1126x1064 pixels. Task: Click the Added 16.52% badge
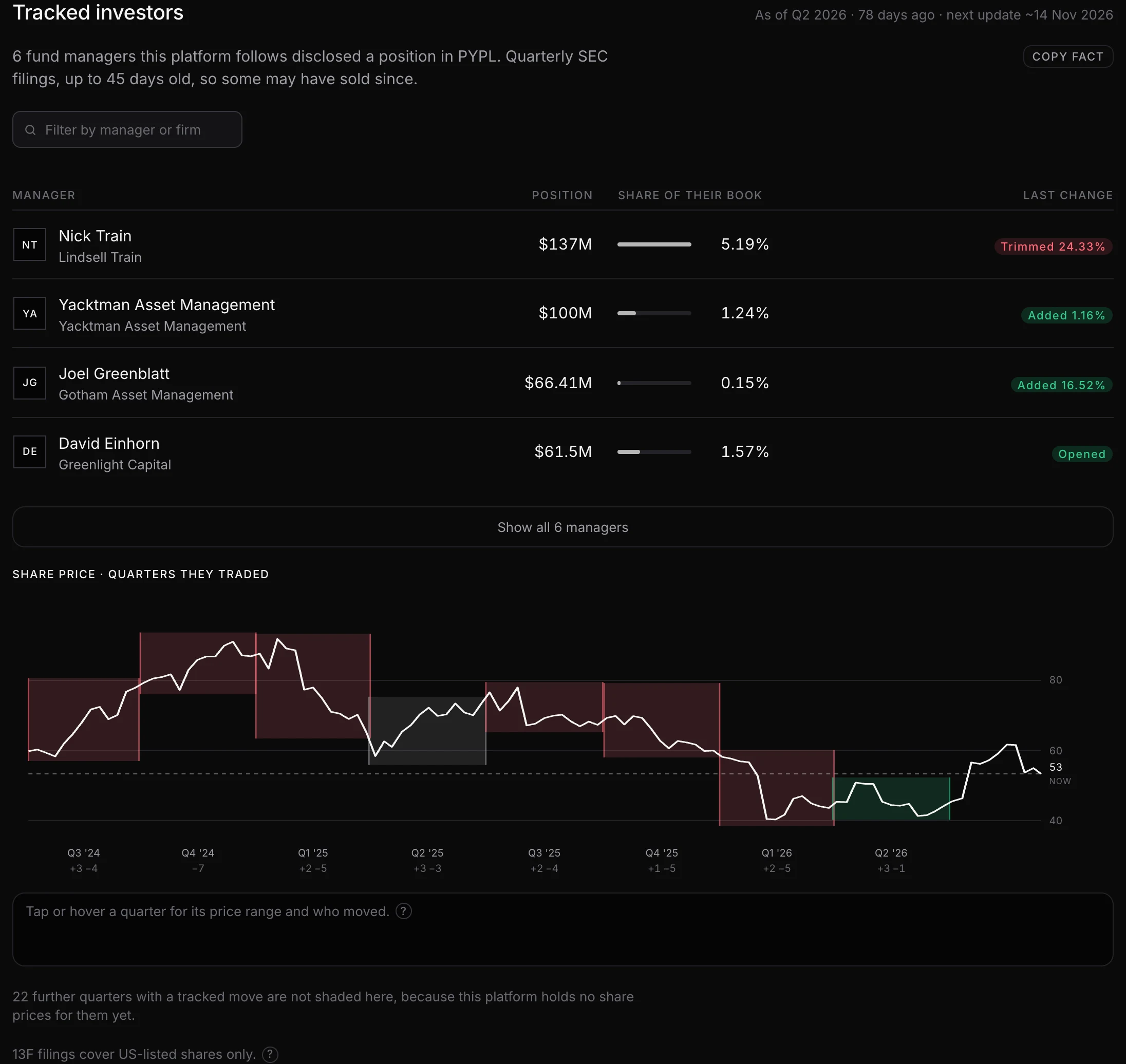pos(1061,385)
